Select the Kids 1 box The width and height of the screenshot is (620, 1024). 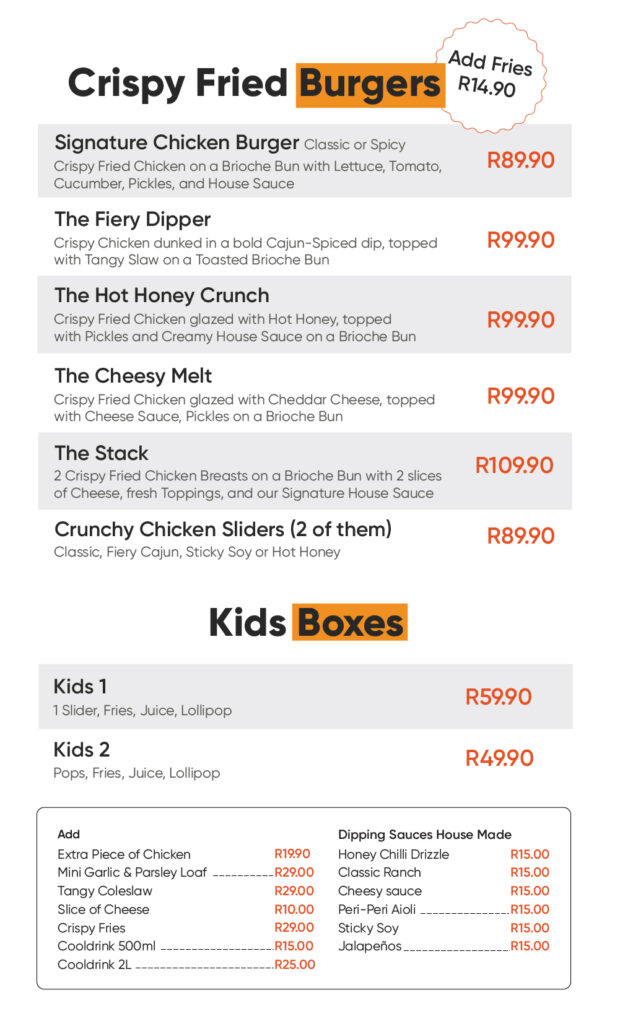(81, 687)
